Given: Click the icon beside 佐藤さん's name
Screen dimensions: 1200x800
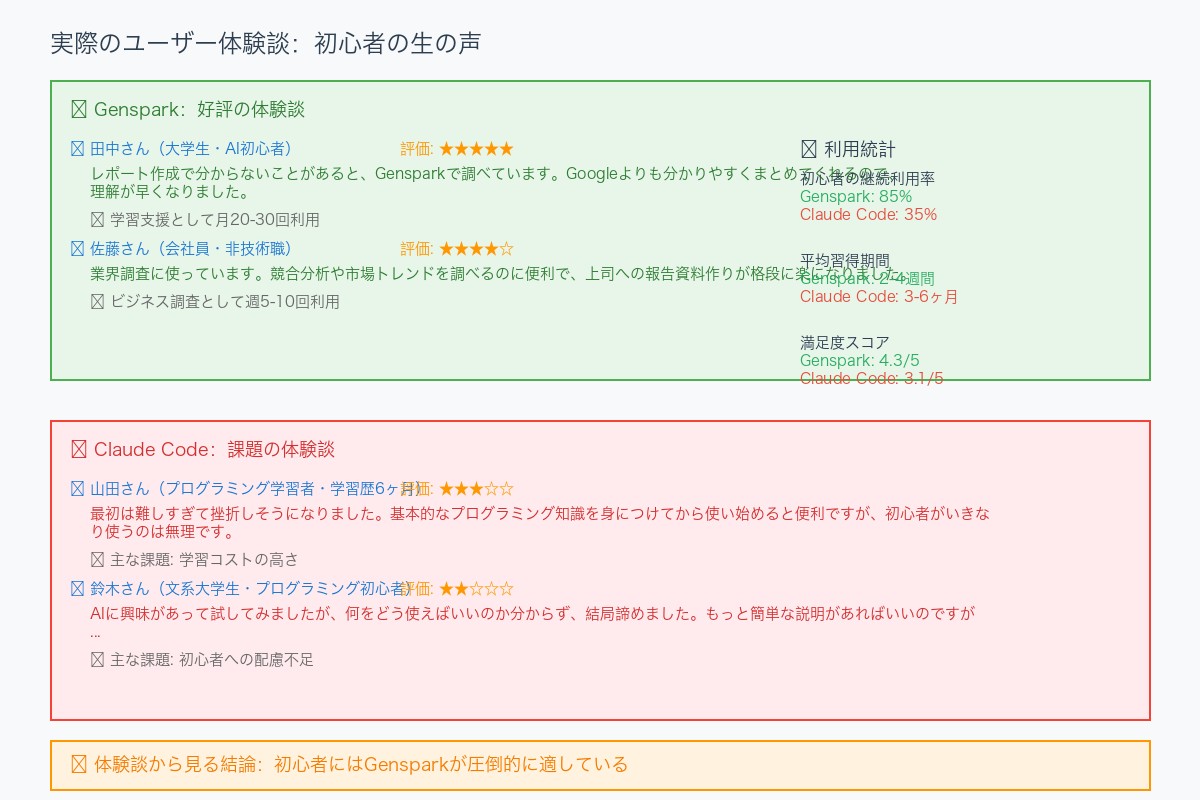Looking at the screenshot, I should coord(78,249).
